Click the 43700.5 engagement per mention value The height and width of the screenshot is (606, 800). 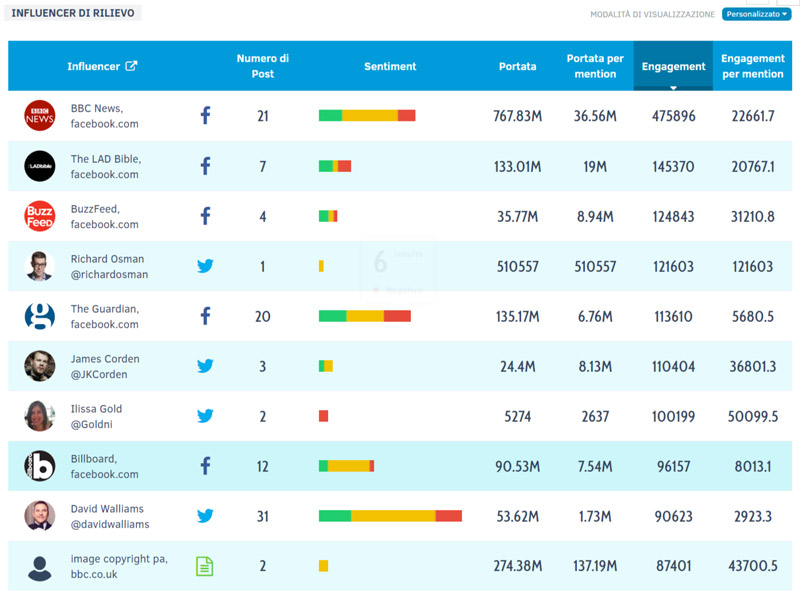(753, 566)
